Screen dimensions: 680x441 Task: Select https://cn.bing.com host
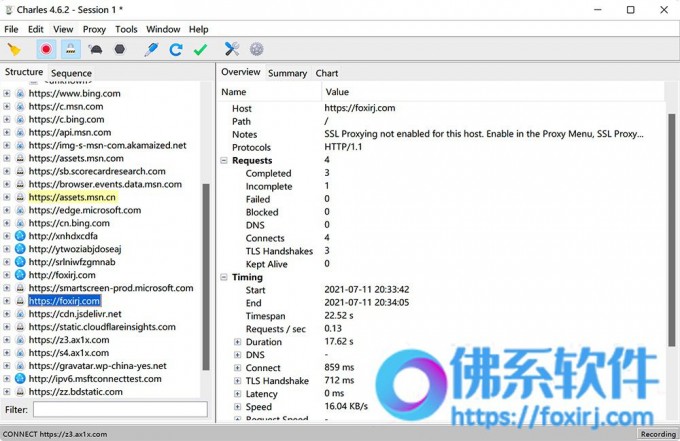click(69, 223)
